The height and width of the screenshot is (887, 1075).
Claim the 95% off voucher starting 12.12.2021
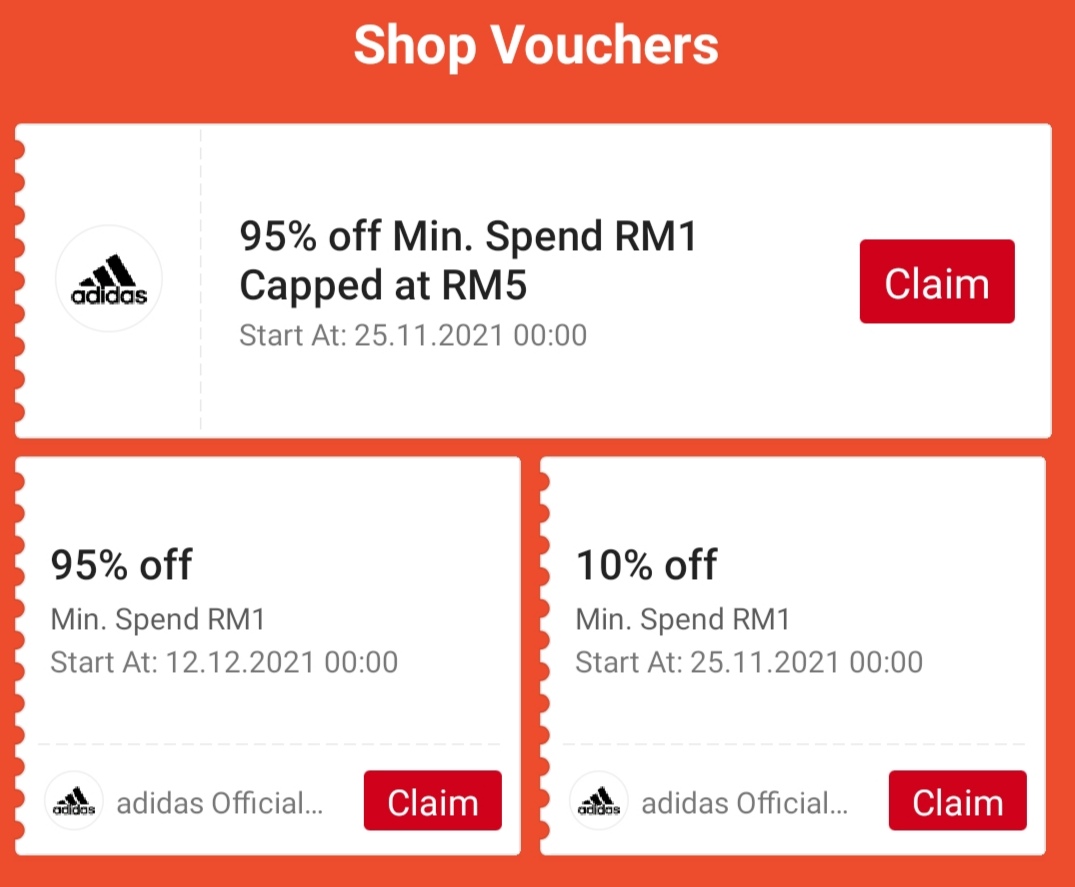tap(432, 801)
